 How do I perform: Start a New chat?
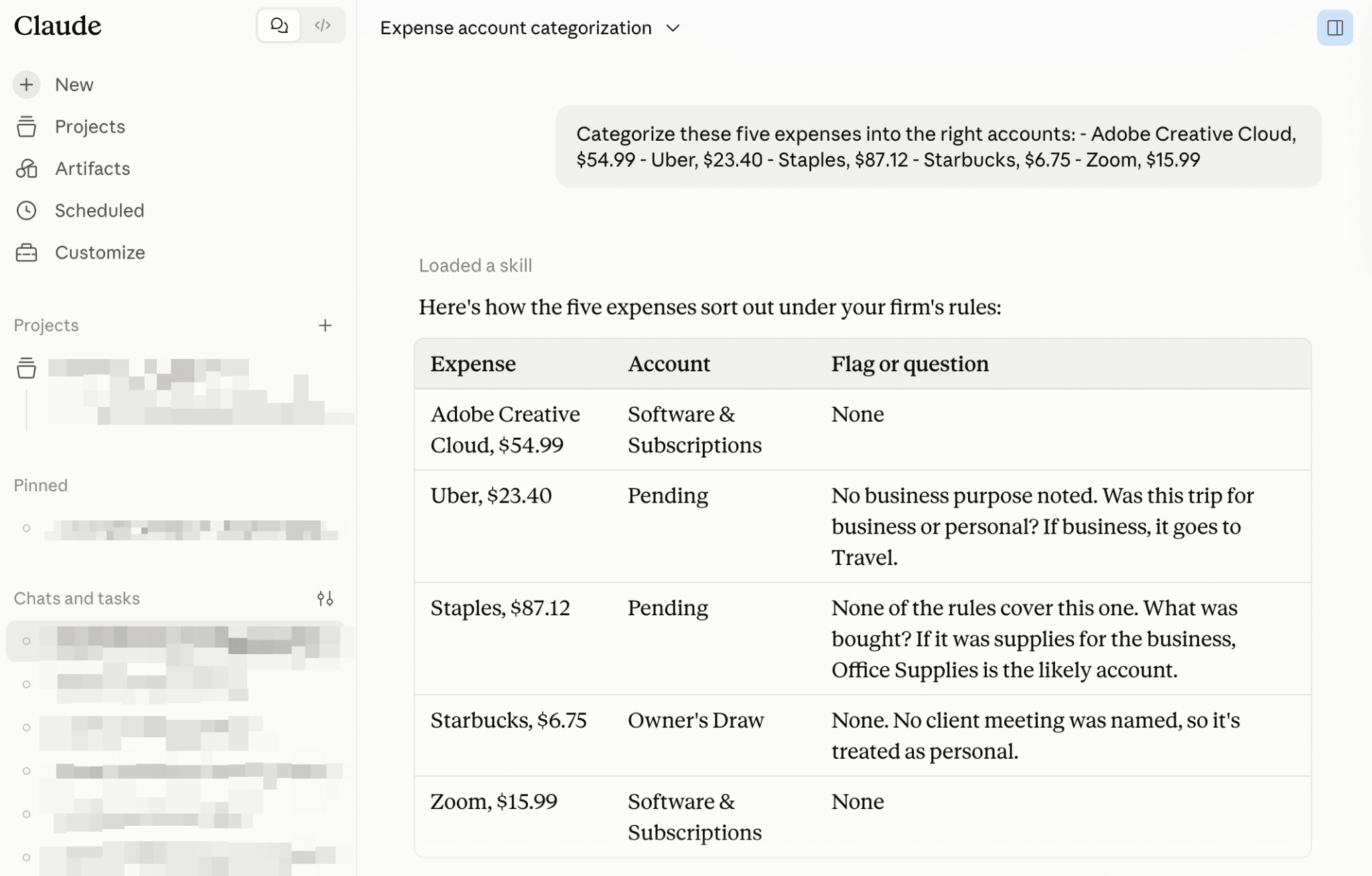(74, 84)
